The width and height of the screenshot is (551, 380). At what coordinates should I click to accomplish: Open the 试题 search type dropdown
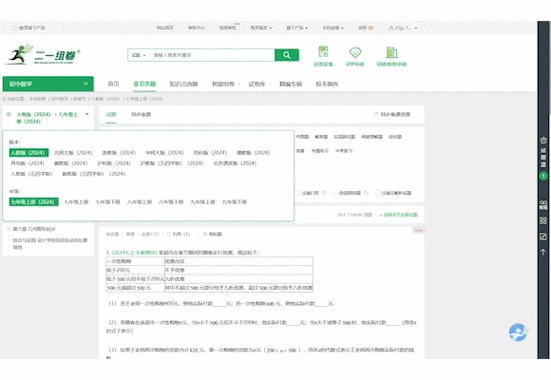tap(138, 55)
